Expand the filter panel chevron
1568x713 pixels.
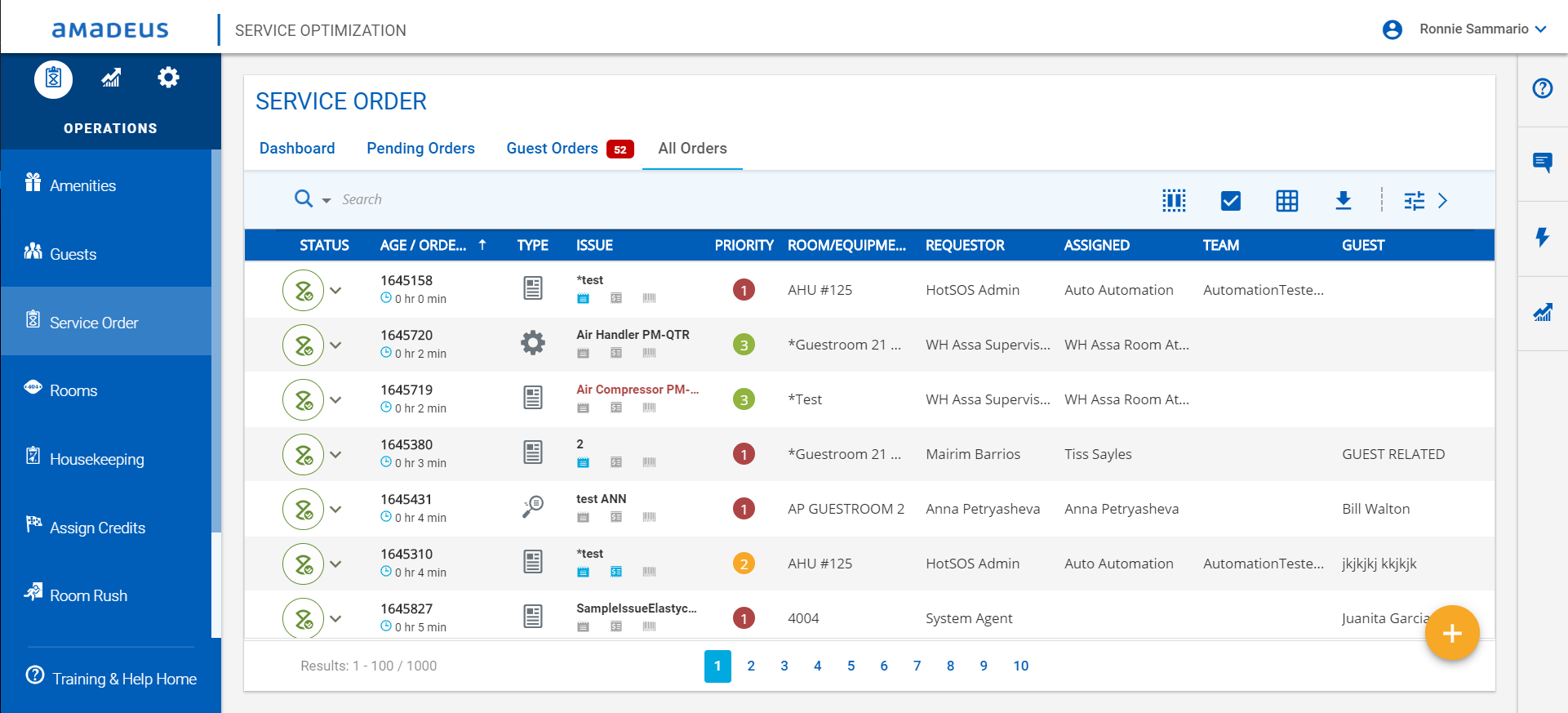(x=1443, y=200)
